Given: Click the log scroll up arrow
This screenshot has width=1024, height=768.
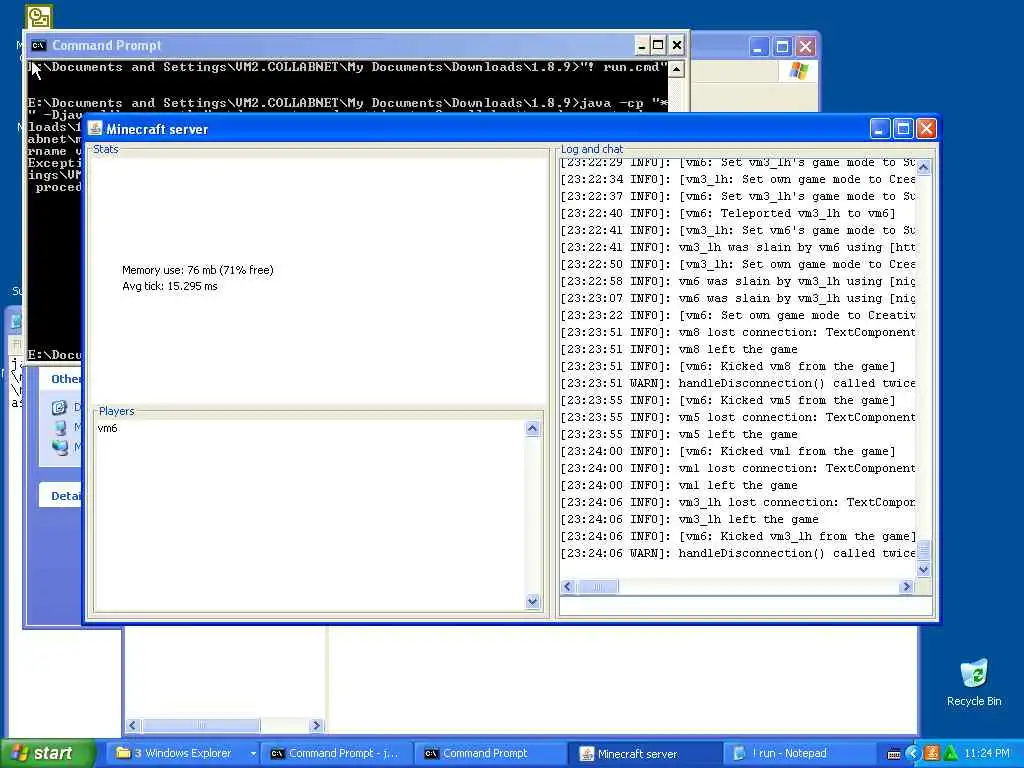Looking at the screenshot, I should pyautogui.click(x=923, y=168).
